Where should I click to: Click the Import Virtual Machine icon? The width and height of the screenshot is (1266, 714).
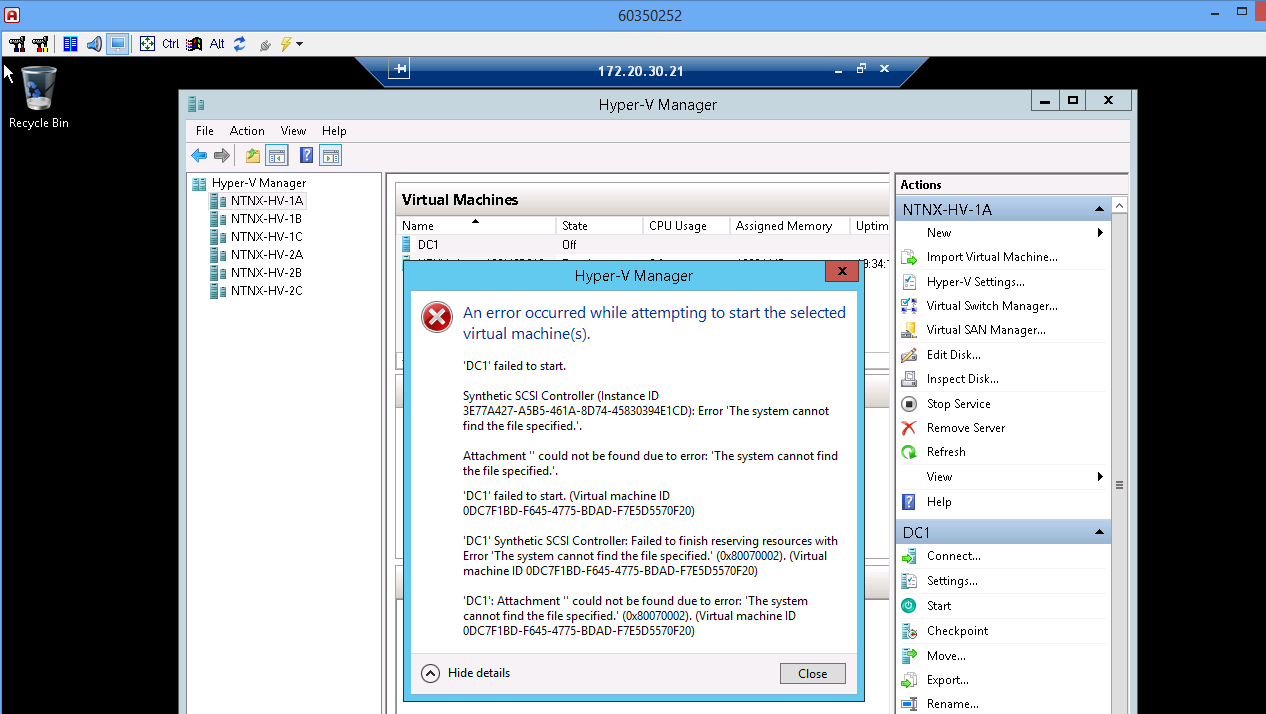coord(909,257)
